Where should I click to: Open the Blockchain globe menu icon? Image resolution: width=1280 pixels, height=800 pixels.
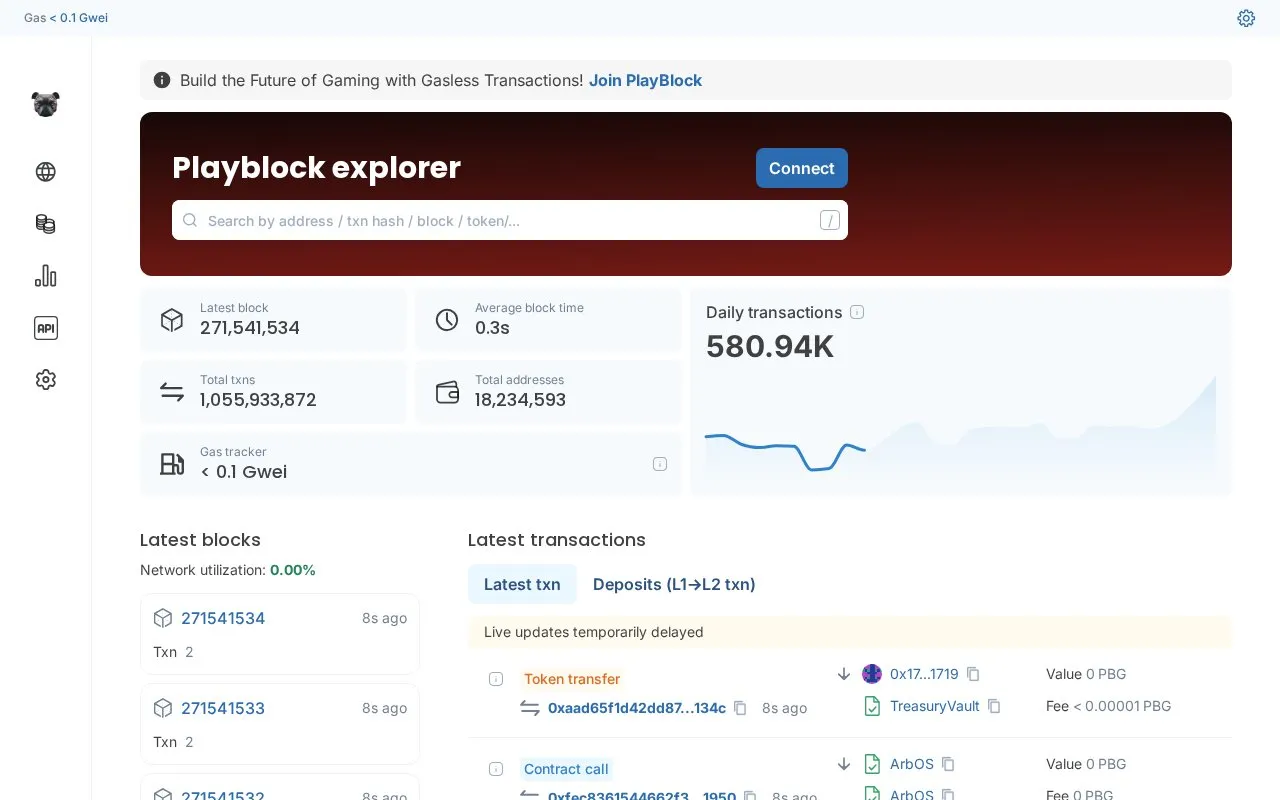[x=45, y=172]
